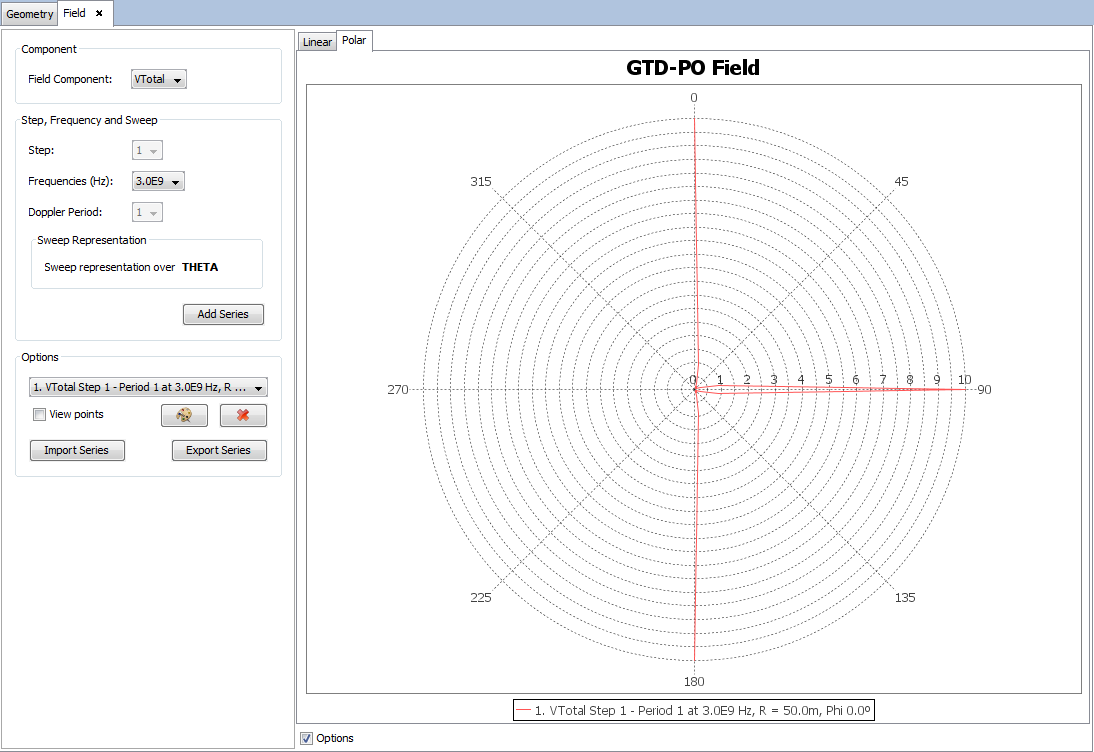Open the Doppler Period dropdown
The height and width of the screenshot is (752, 1094).
click(147, 213)
